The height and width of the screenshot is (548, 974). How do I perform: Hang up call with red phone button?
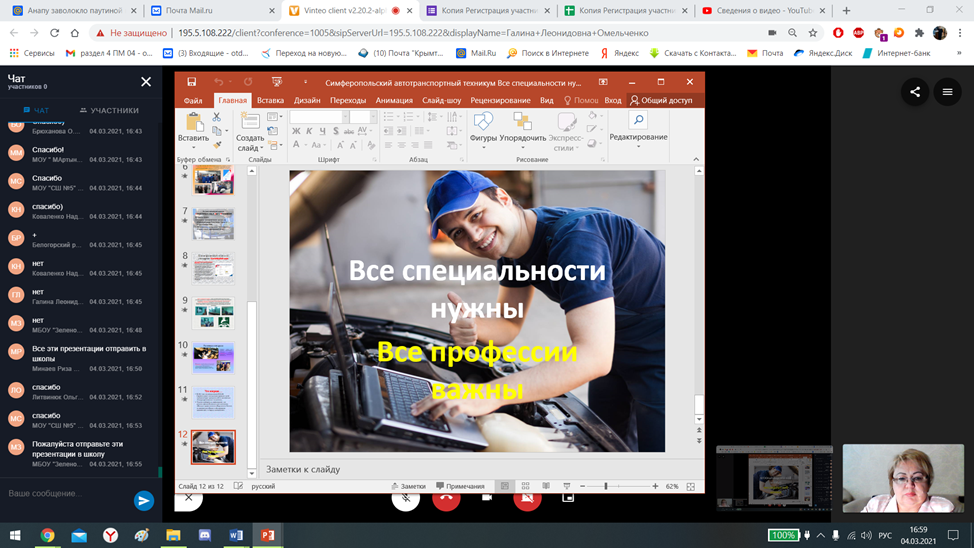coord(446,500)
